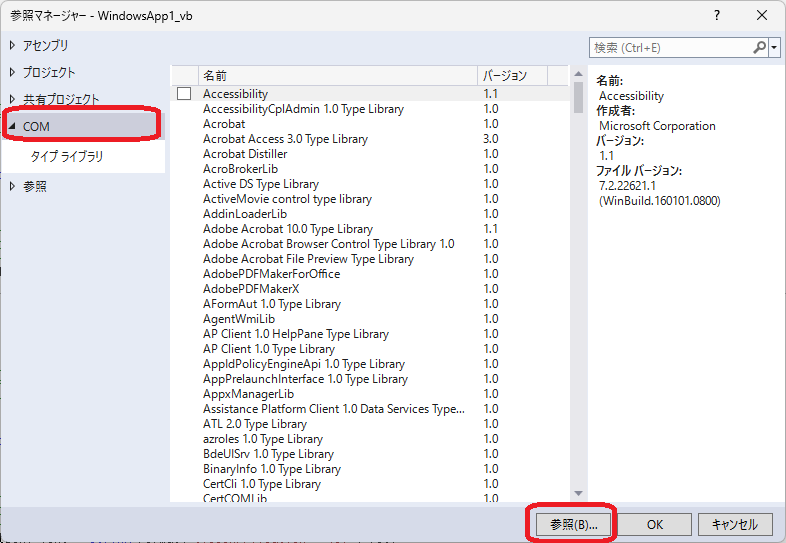The height and width of the screenshot is (543, 786).
Task: Confirm with the OK button
Action: pyautogui.click(x=655, y=524)
